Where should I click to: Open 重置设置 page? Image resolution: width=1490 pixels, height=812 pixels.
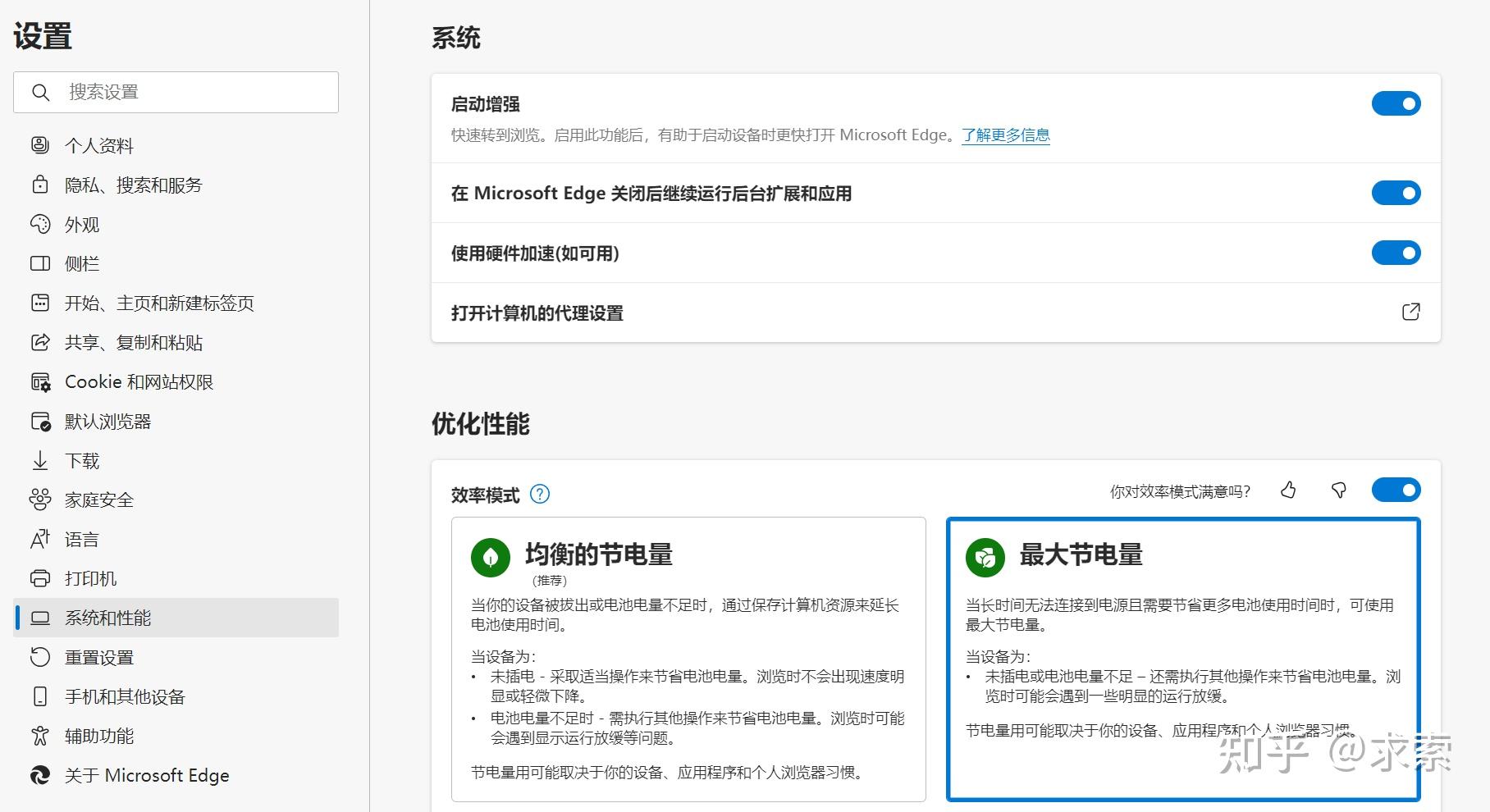(x=176, y=657)
